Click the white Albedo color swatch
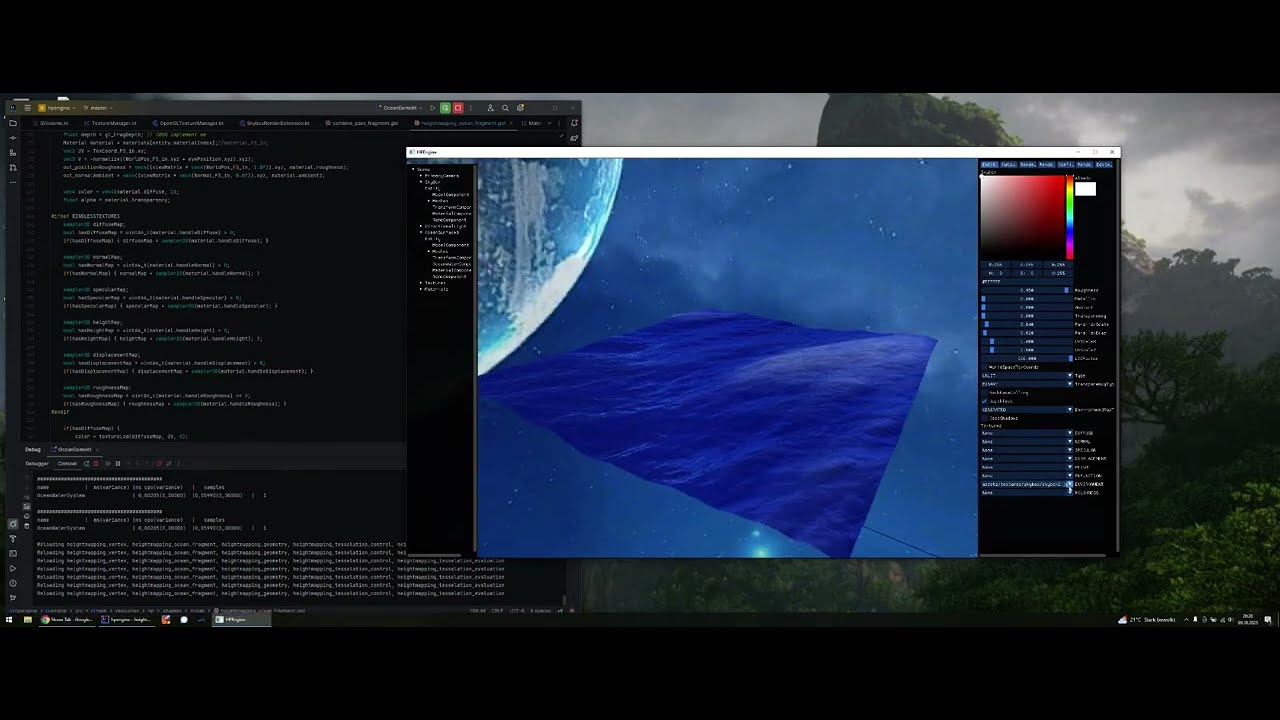This screenshot has height=720, width=1280. pos(1085,189)
